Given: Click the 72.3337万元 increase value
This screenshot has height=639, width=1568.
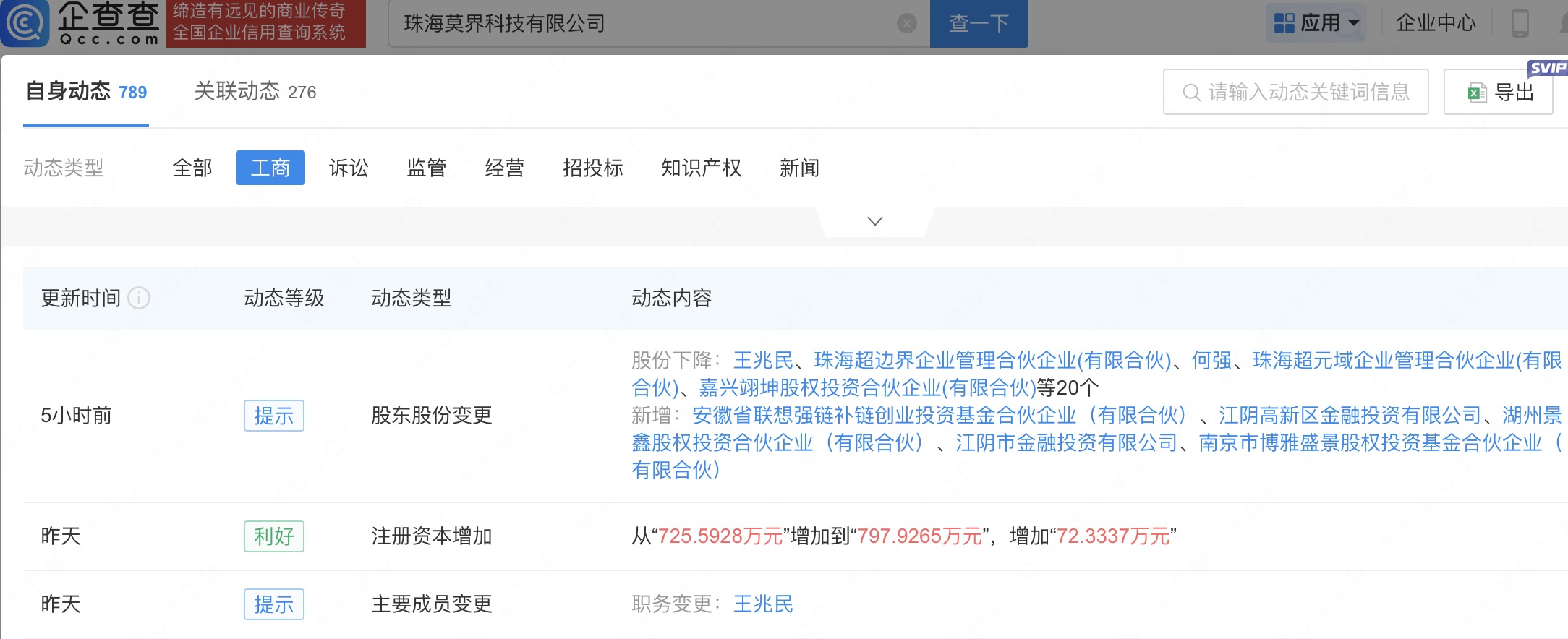Looking at the screenshot, I should (x=1113, y=536).
